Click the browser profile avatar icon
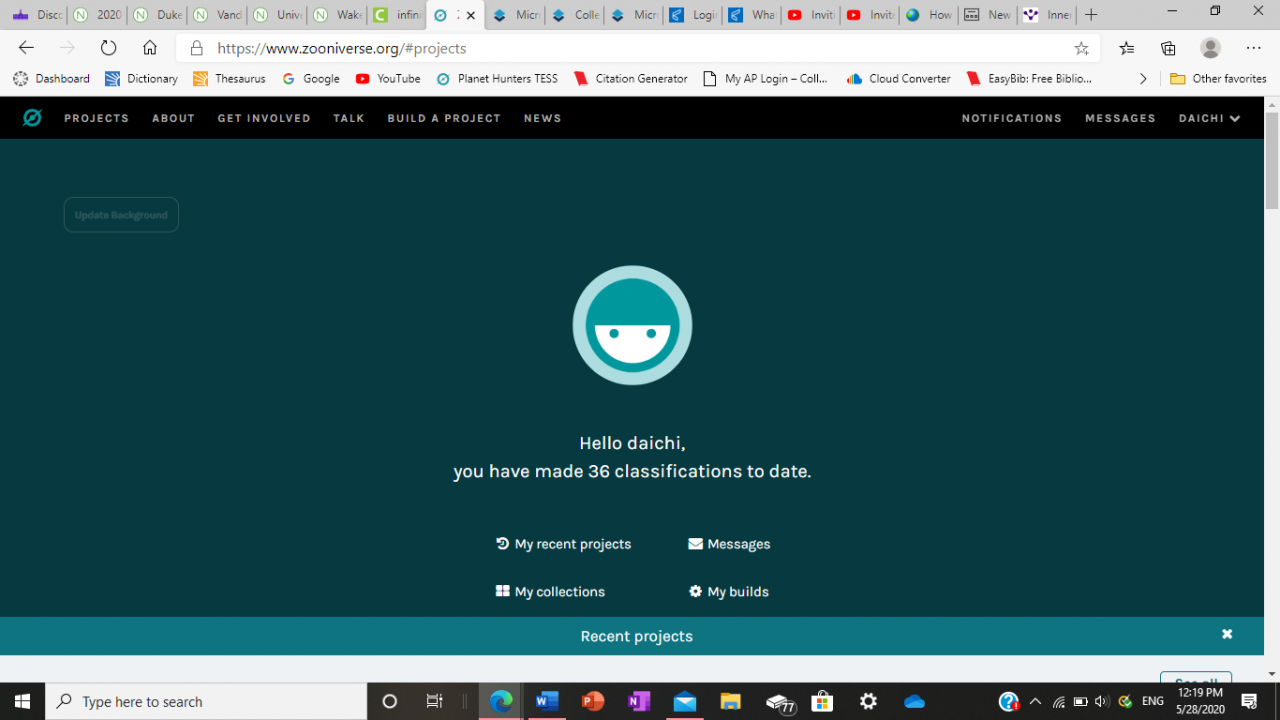The height and width of the screenshot is (720, 1280). pyautogui.click(x=1211, y=48)
